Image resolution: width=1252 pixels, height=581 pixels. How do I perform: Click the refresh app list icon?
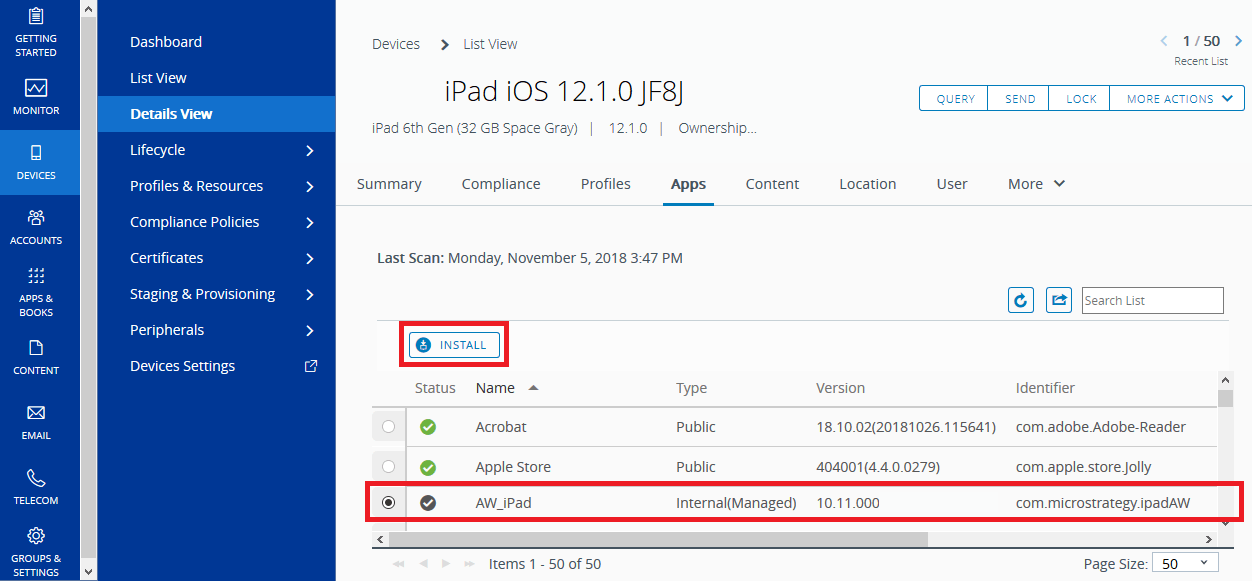click(1021, 300)
